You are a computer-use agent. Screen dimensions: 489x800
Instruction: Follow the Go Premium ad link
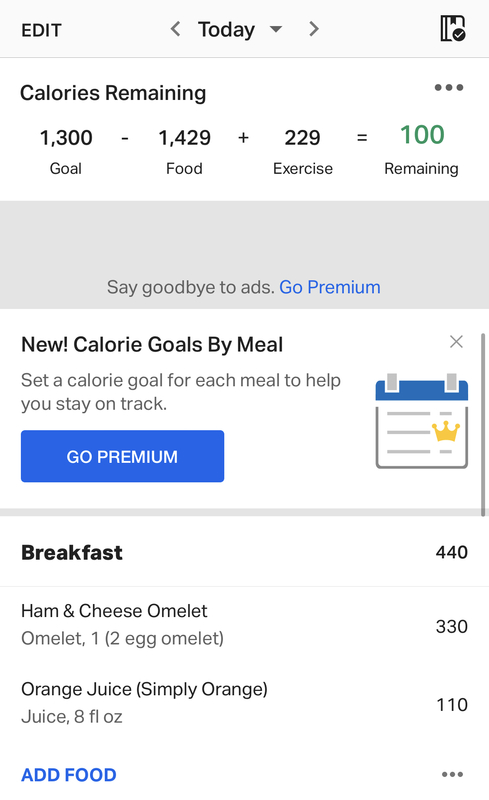click(330, 287)
